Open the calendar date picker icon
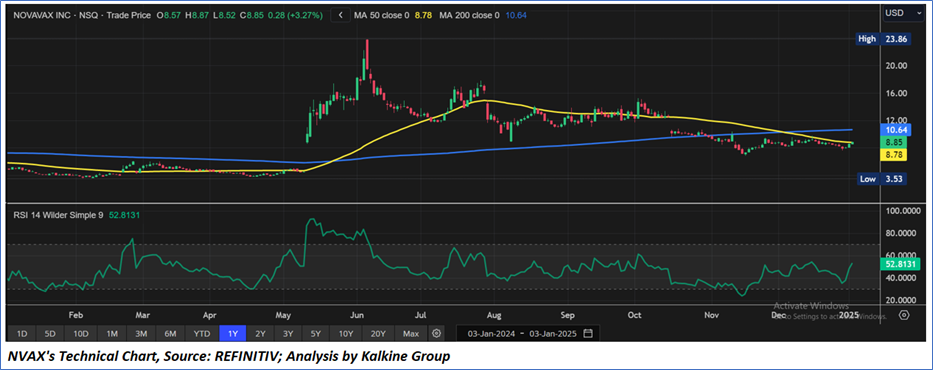Viewport: 933px width, 370px height. click(x=588, y=333)
